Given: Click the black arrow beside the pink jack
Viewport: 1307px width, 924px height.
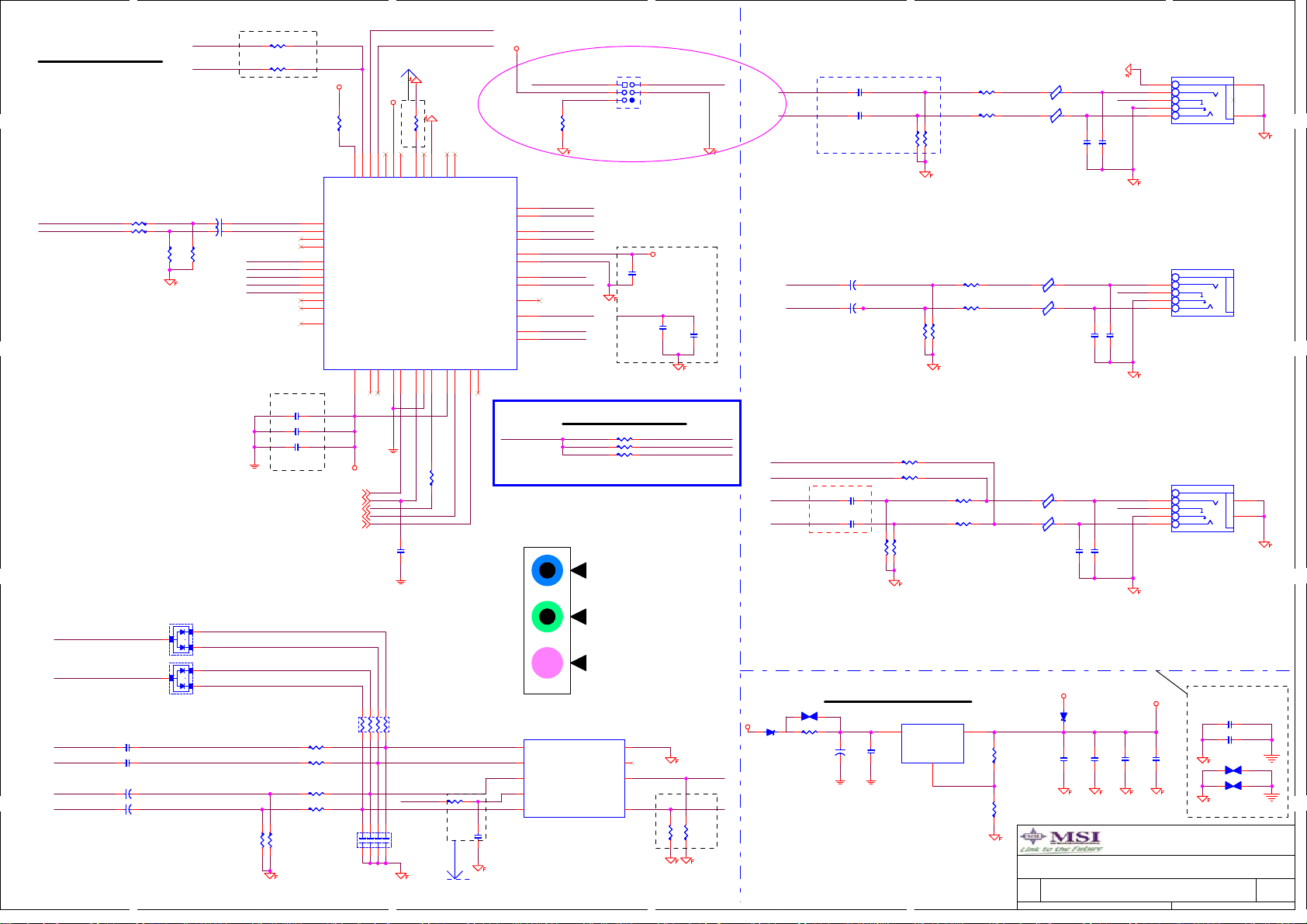Looking at the screenshot, I should [579, 663].
